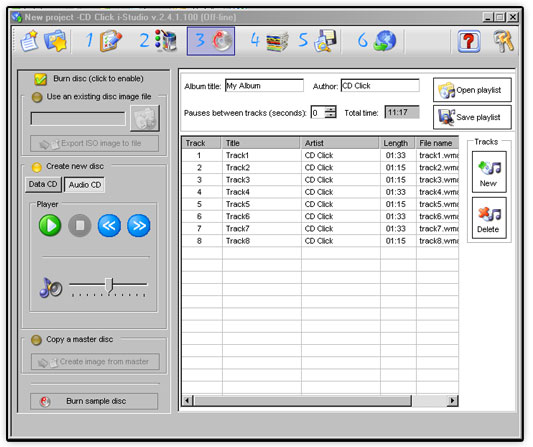Viewport: 533px width, 447px height.
Task: Sort by File name column header
Action: (437, 143)
